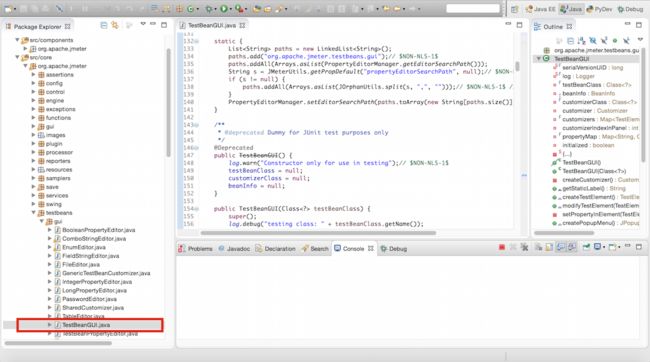650x362 pixels.
Task: Toggle Link with Editor in Package Explorer
Action: click(x=115, y=26)
